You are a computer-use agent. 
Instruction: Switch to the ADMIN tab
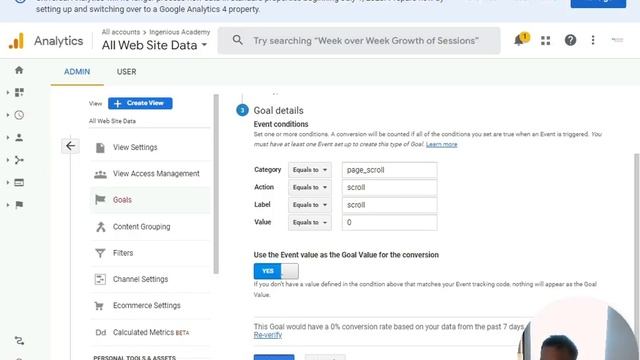[77, 72]
